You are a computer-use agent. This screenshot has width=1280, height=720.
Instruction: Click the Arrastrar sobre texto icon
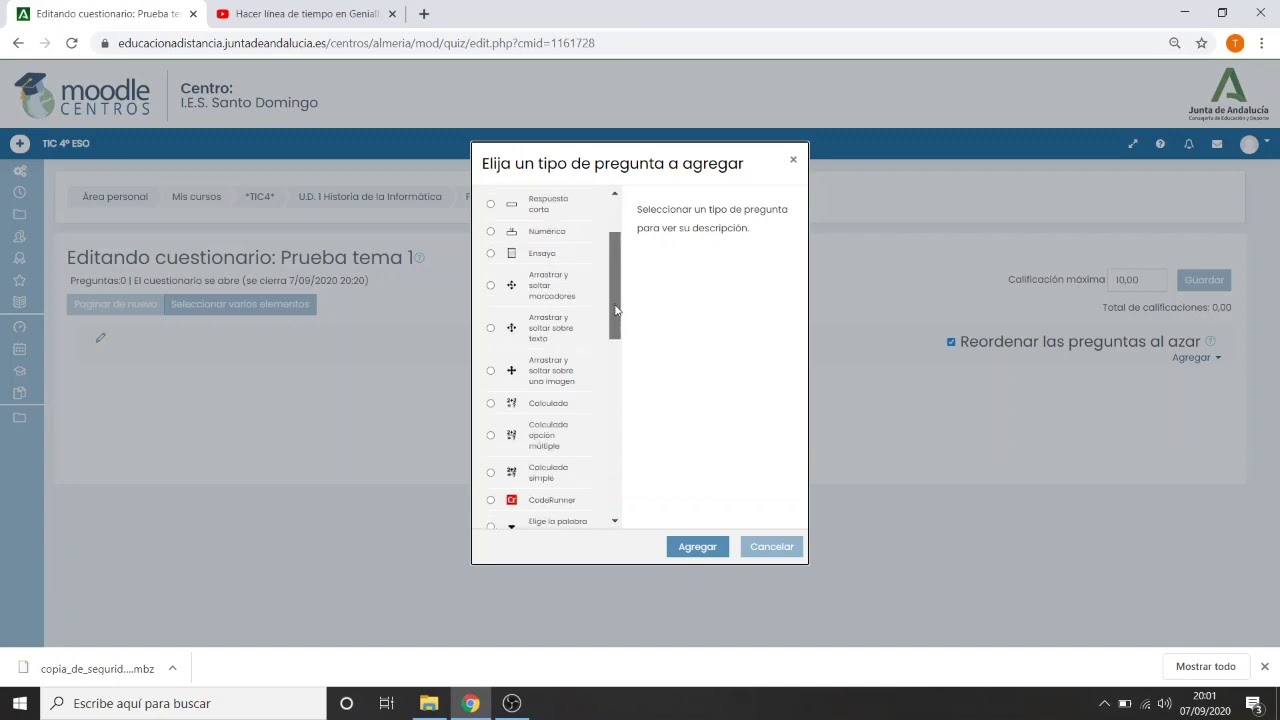511,328
